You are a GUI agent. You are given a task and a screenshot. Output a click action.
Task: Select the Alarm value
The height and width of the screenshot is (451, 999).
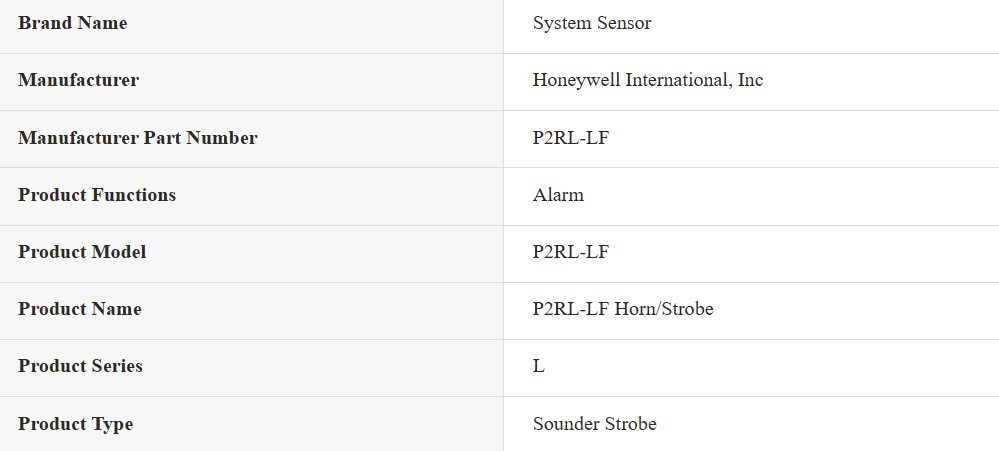click(558, 195)
